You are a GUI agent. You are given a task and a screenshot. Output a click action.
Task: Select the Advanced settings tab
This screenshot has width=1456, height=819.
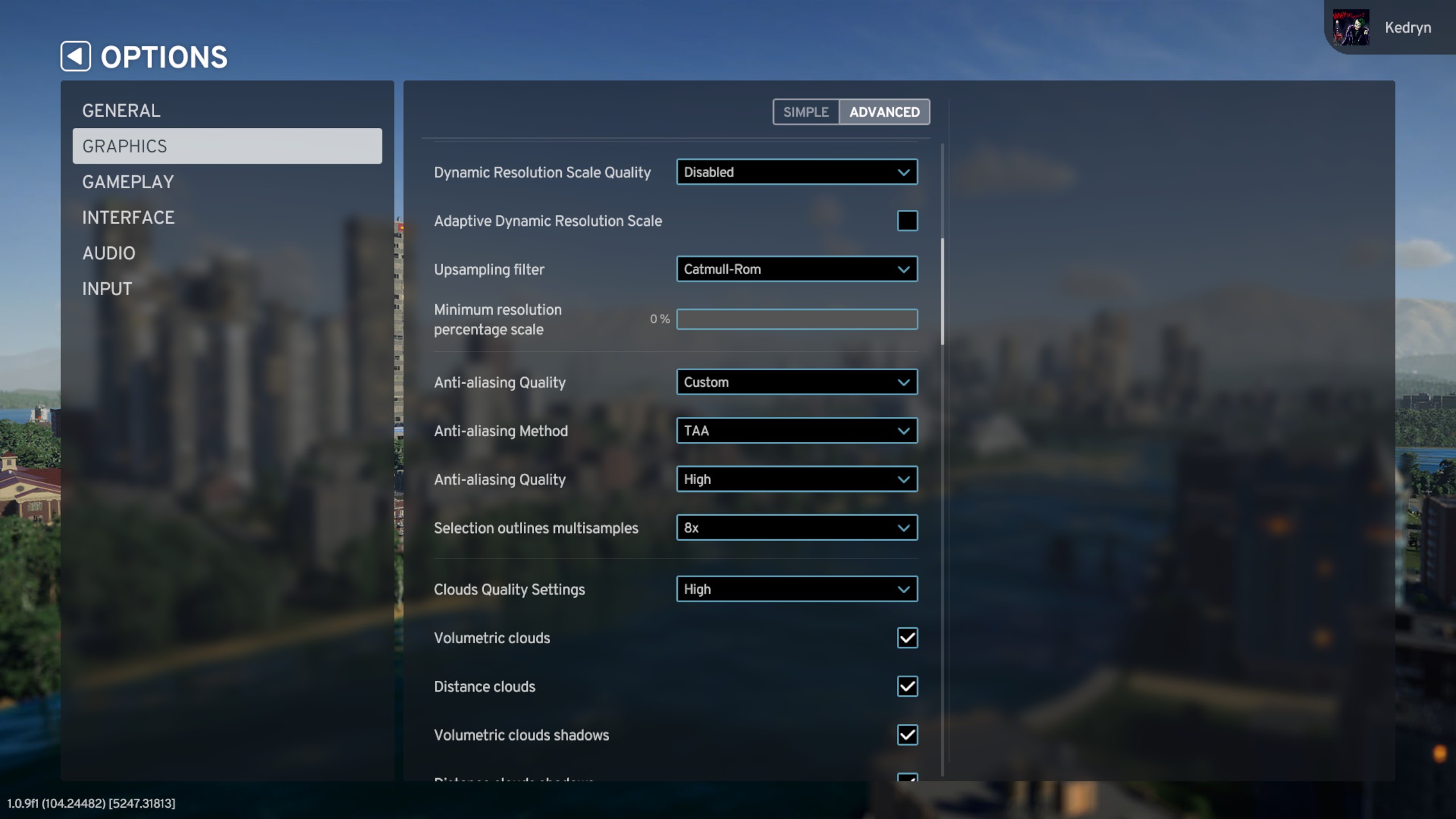884,112
